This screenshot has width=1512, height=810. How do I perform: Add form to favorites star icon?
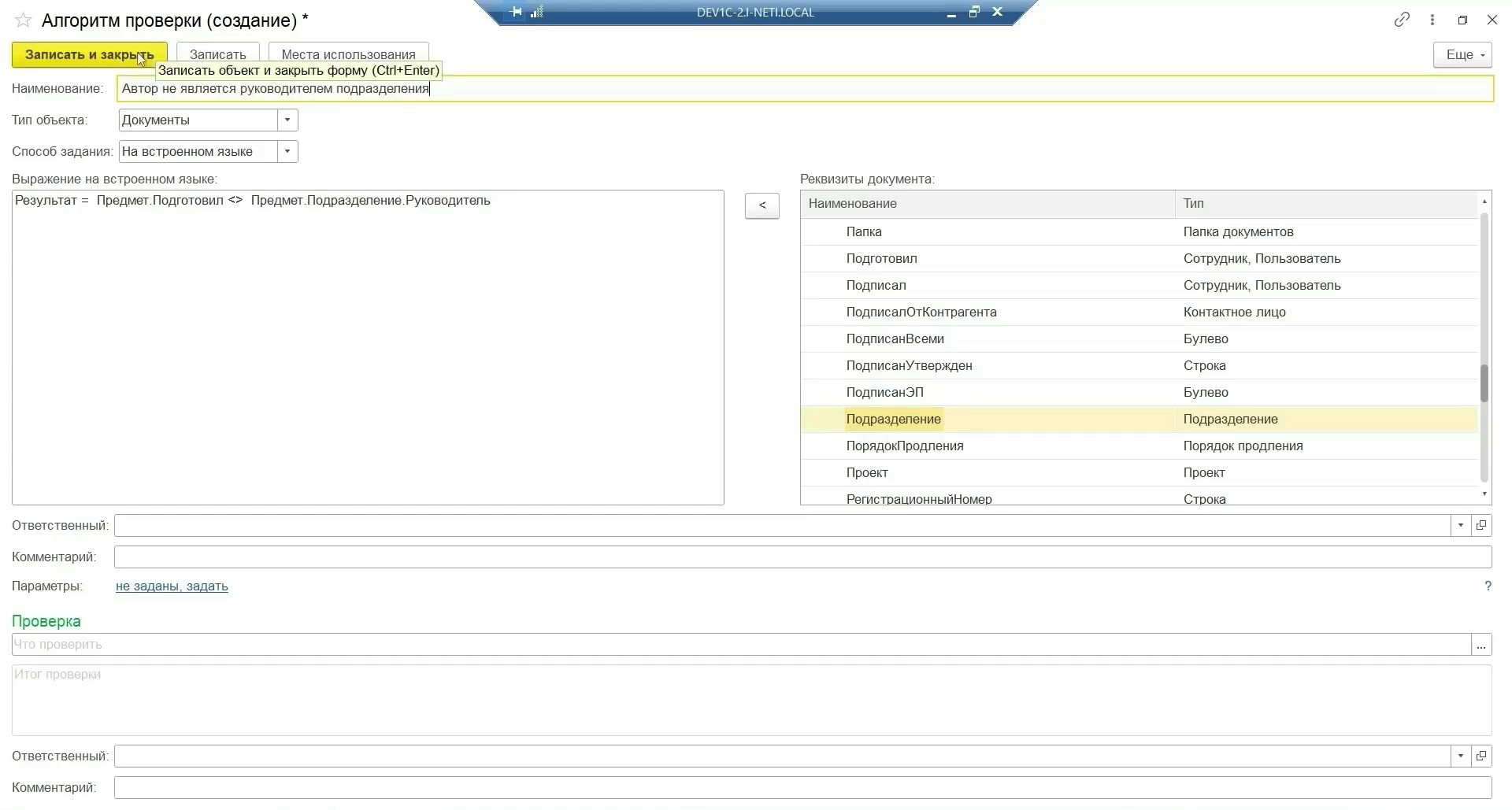click(x=24, y=20)
